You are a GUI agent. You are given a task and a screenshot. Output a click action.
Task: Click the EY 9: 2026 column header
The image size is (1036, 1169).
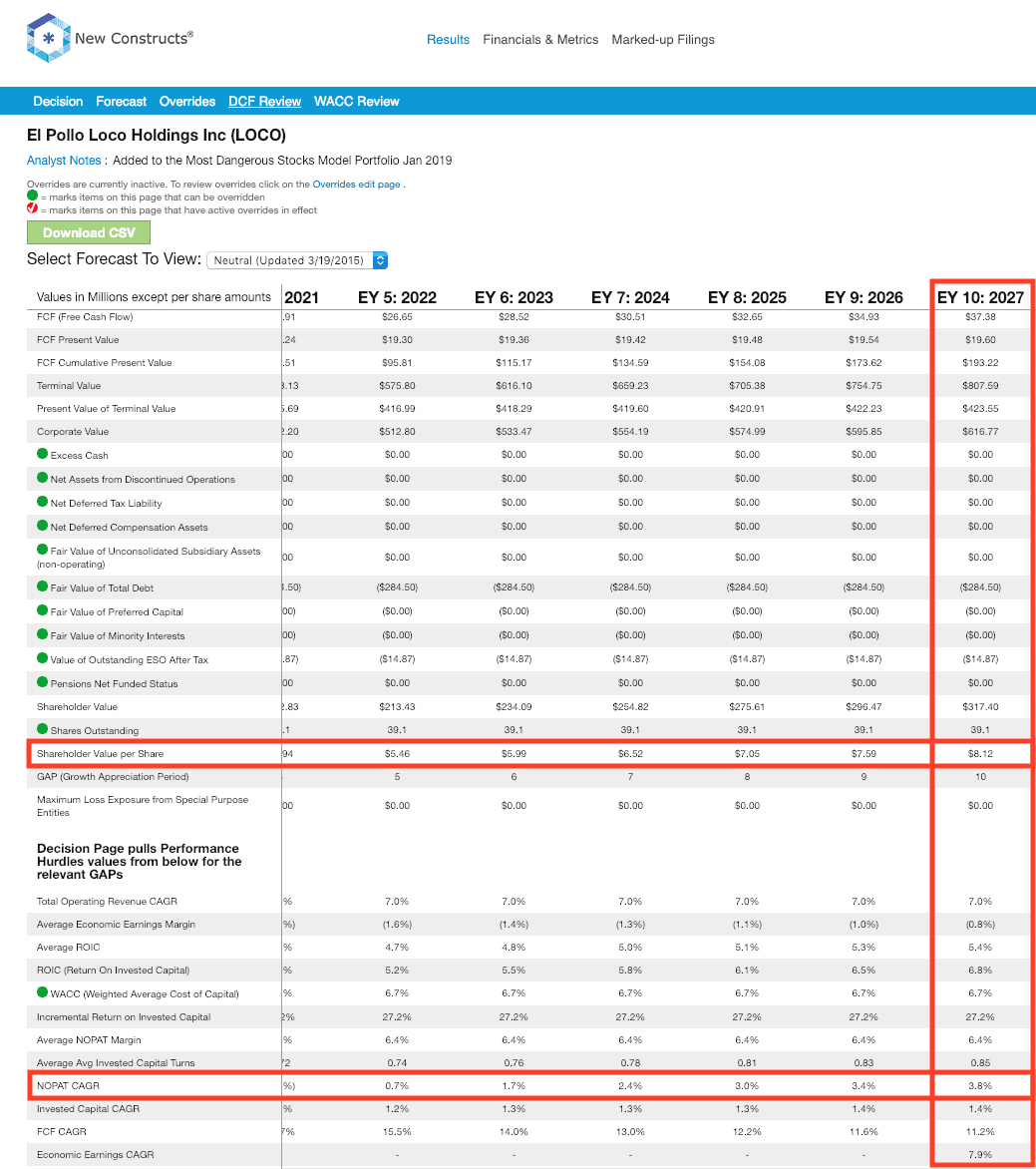tap(863, 297)
